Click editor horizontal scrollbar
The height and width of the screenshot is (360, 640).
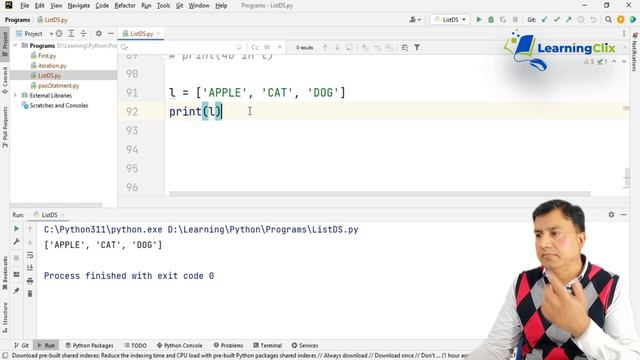[380, 194]
